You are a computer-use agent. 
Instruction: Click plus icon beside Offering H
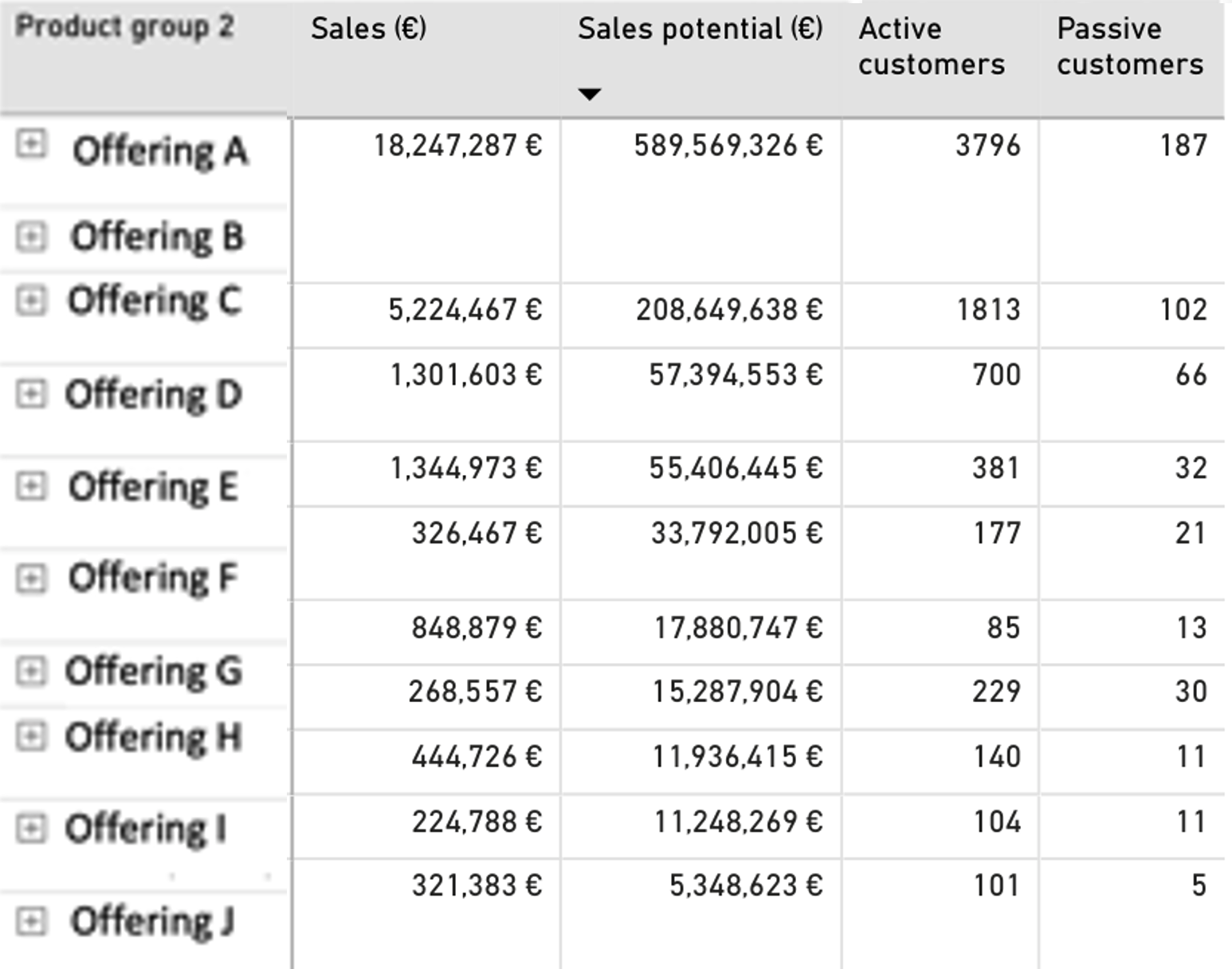(31, 736)
